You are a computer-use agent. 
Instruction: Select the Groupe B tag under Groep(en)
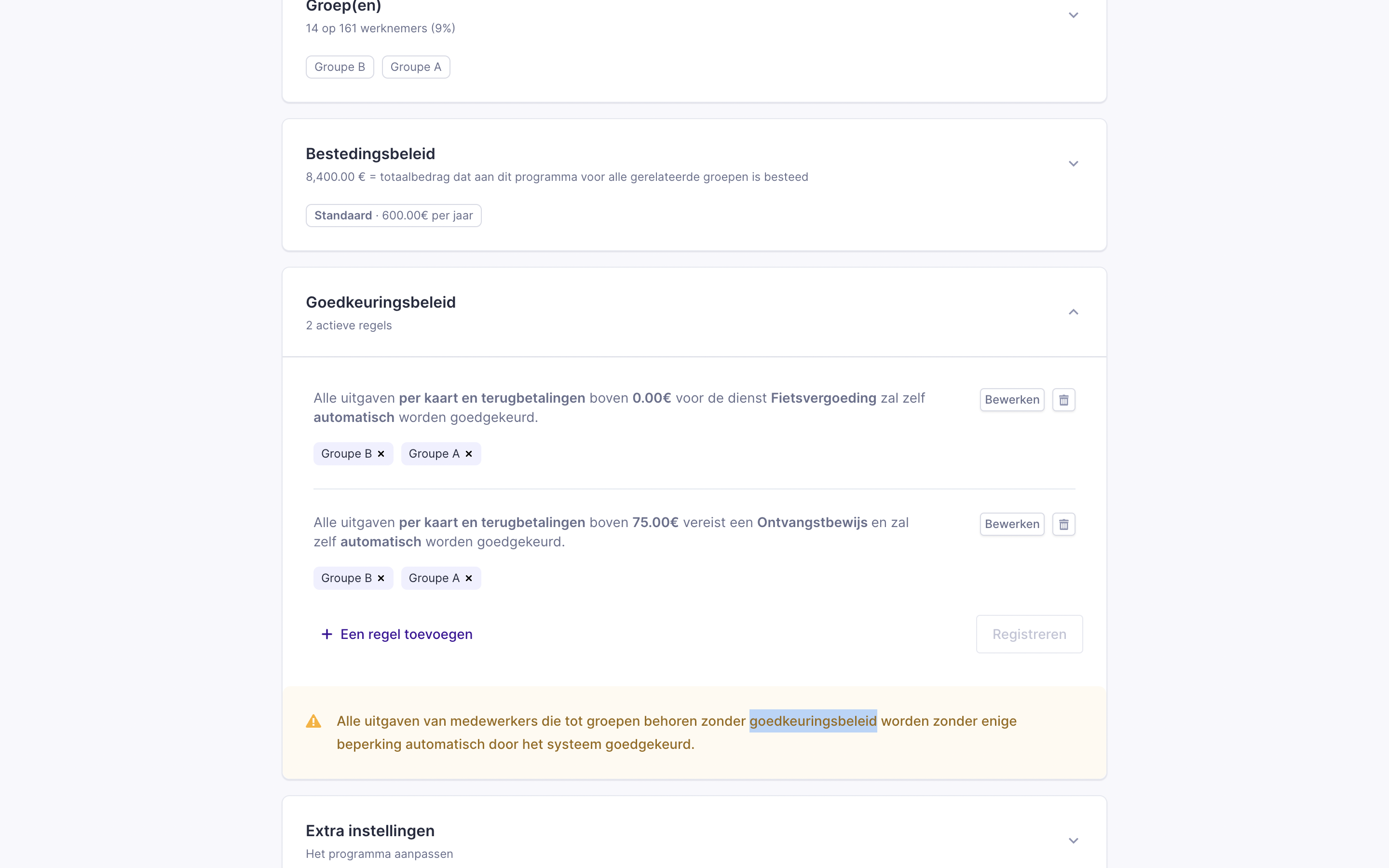coord(340,67)
